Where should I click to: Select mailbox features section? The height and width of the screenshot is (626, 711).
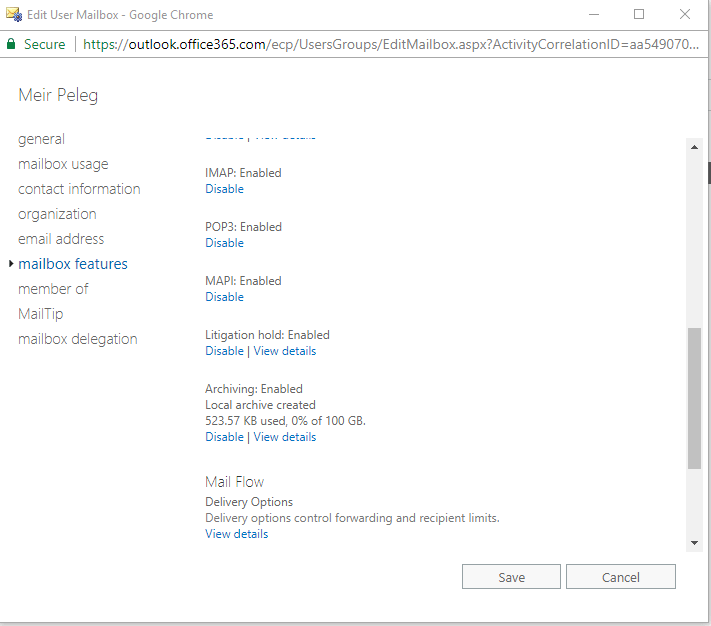click(x=73, y=264)
